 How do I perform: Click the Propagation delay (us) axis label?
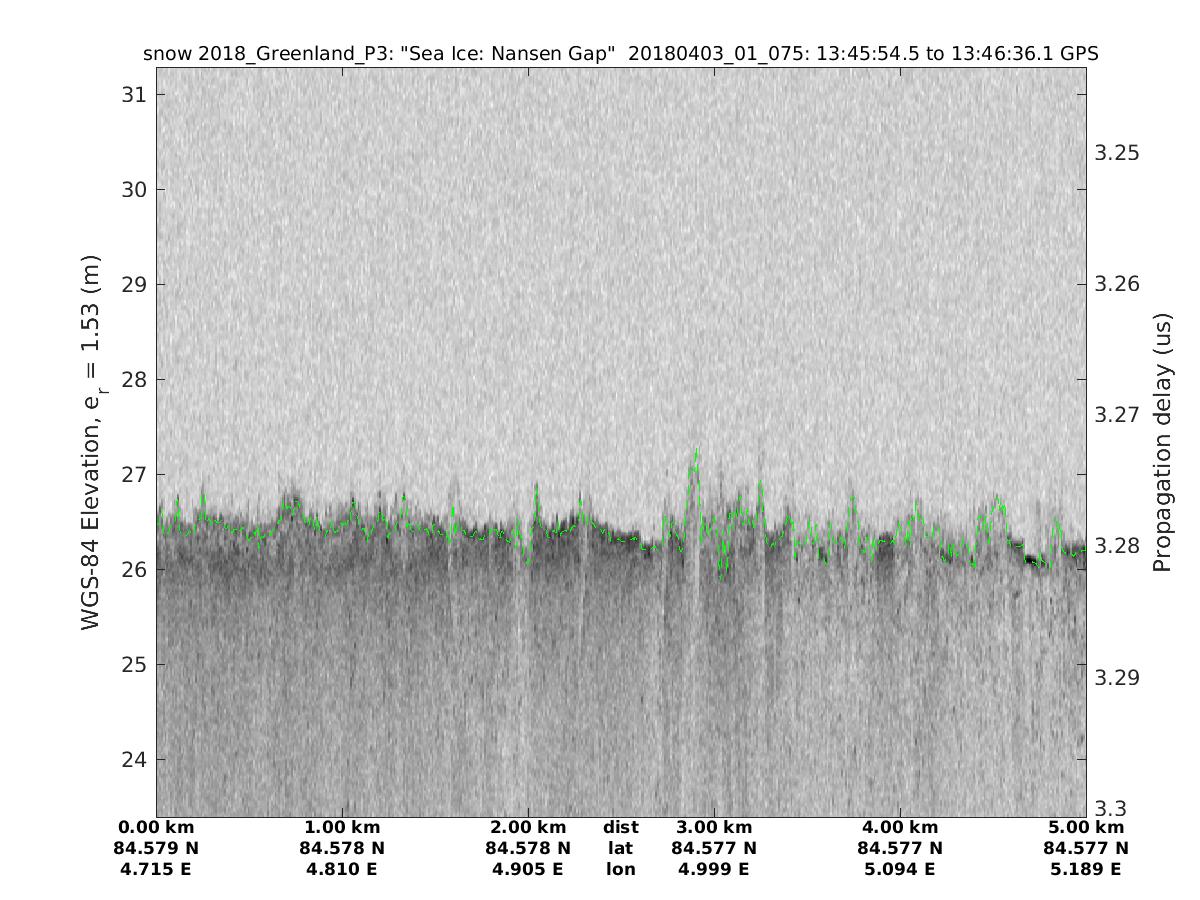coord(1161,442)
